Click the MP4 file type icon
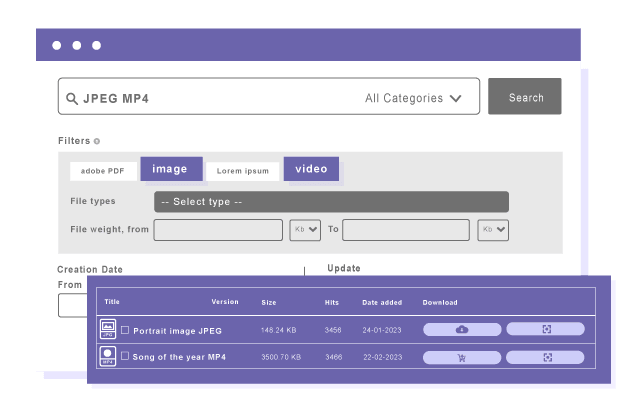The height and width of the screenshot is (397, 630). [x=108, y=356]
